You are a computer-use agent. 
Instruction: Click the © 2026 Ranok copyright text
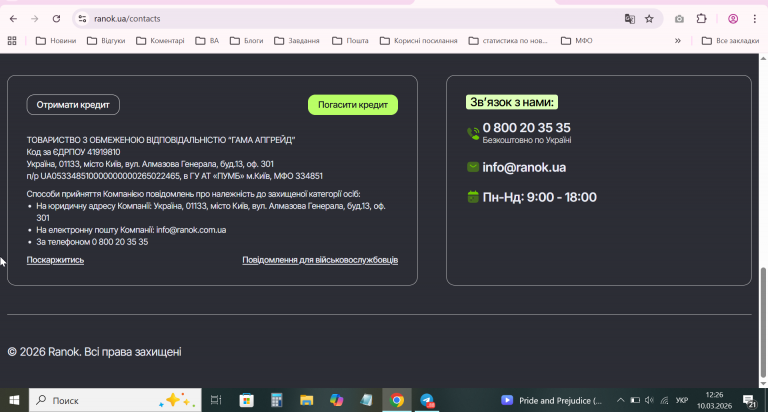click(95, 352)
